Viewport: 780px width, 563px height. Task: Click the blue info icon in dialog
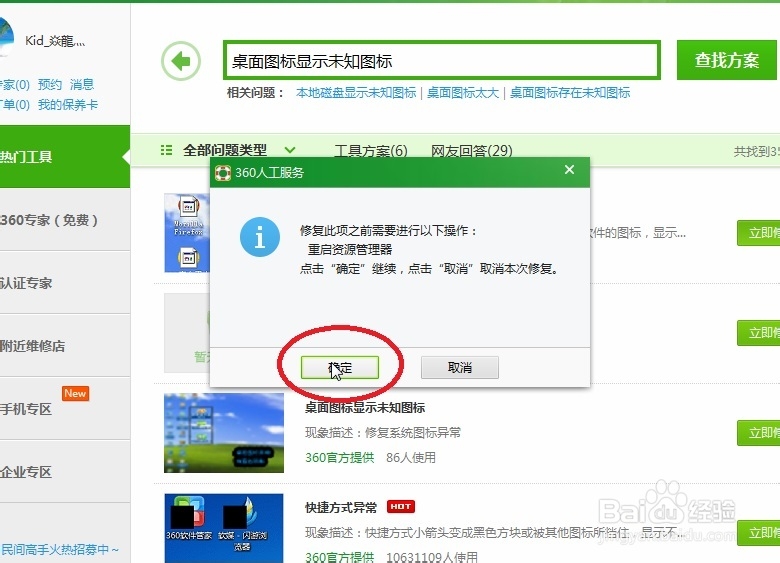pos(260,237)
